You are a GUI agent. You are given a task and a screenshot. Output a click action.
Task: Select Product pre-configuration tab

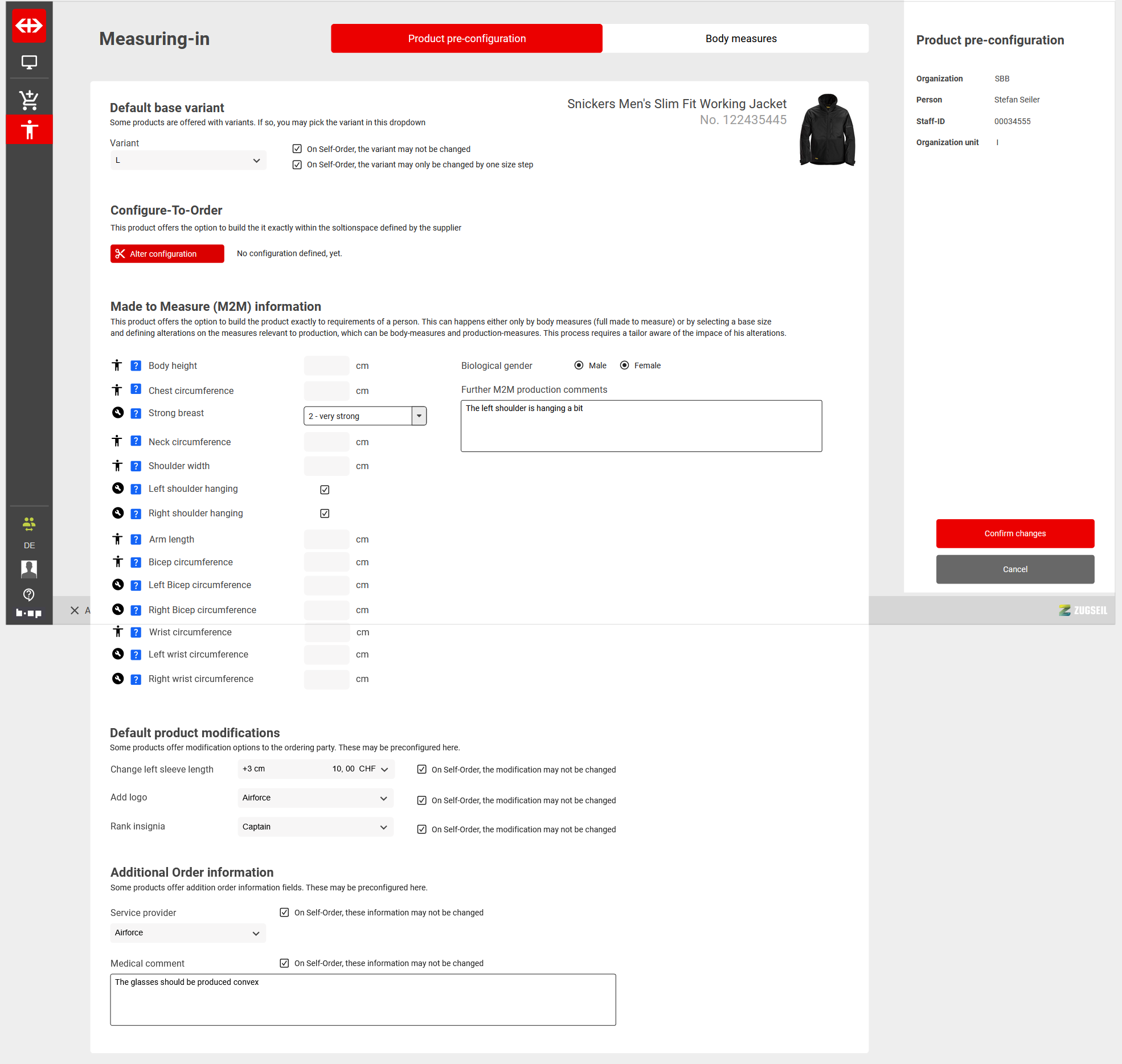click(466, 39)
